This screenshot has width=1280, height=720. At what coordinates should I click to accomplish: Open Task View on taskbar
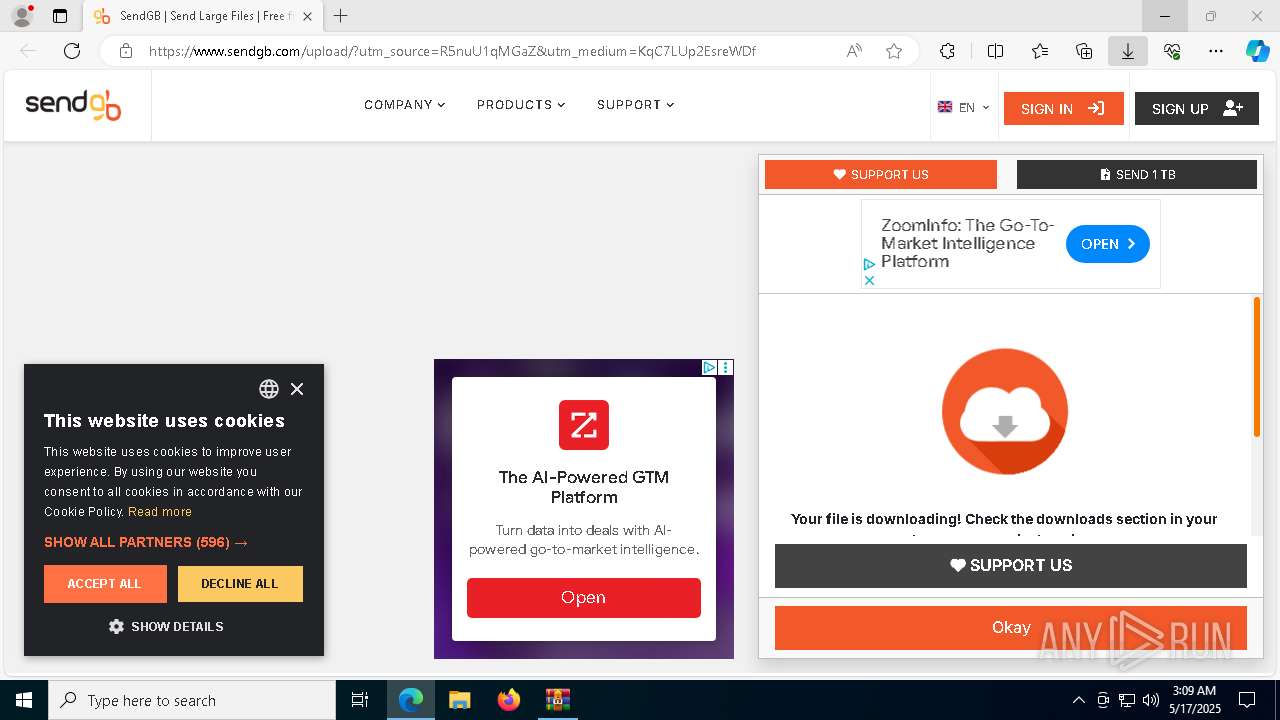pyautogui.click(x=360, y=700)
